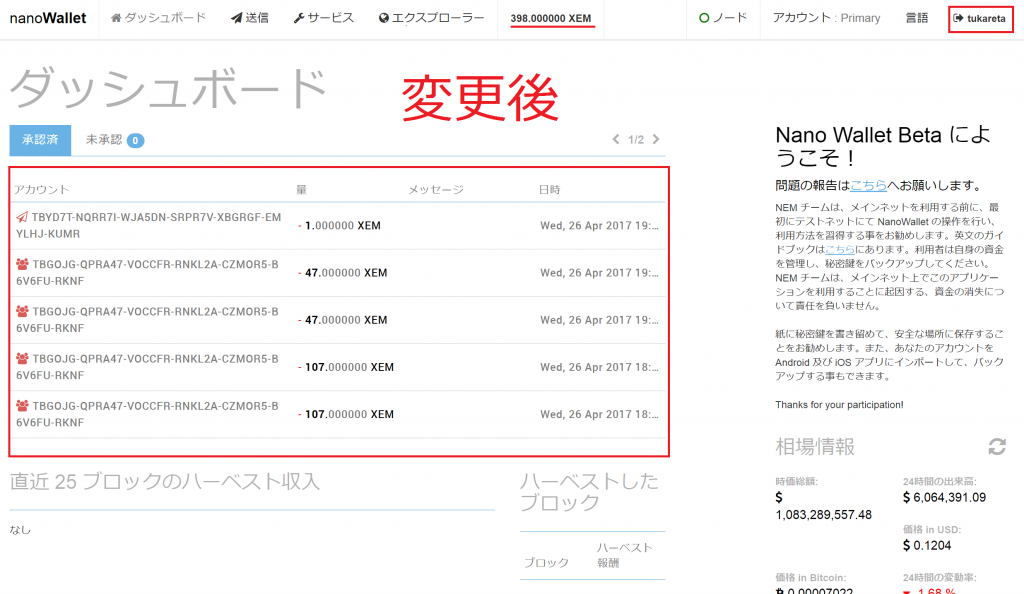Click the 398.000000 XEM balance

pyautogui.click(x=551, y=18)
